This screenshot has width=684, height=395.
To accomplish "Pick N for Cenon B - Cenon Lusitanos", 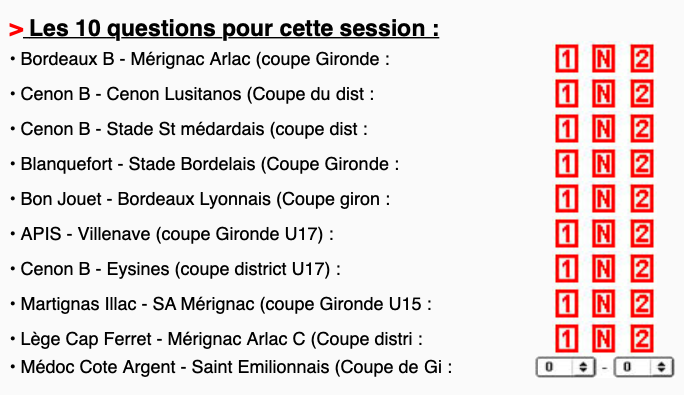I will [603, 93].
